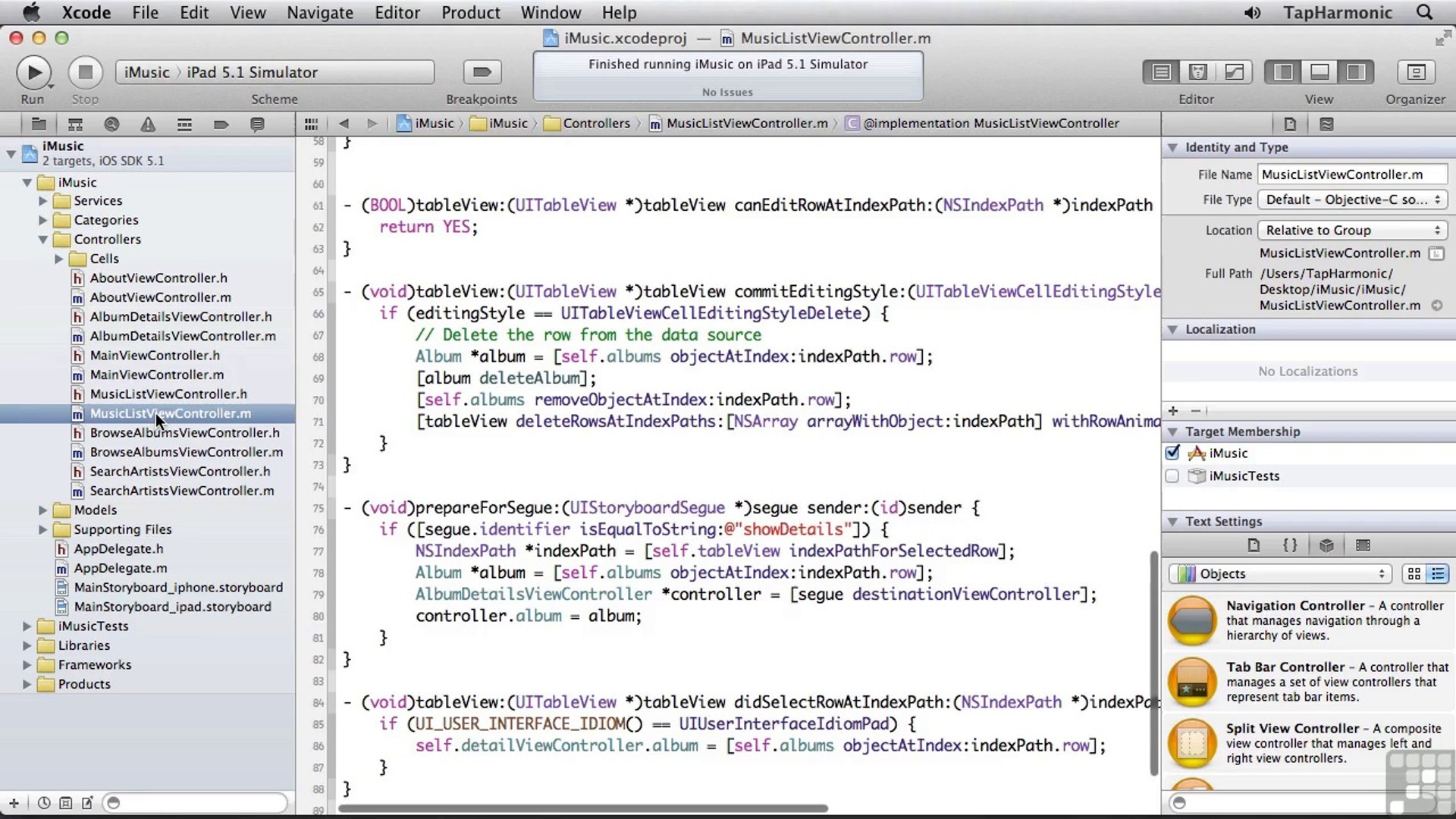Show the Debug navigator

184,124
